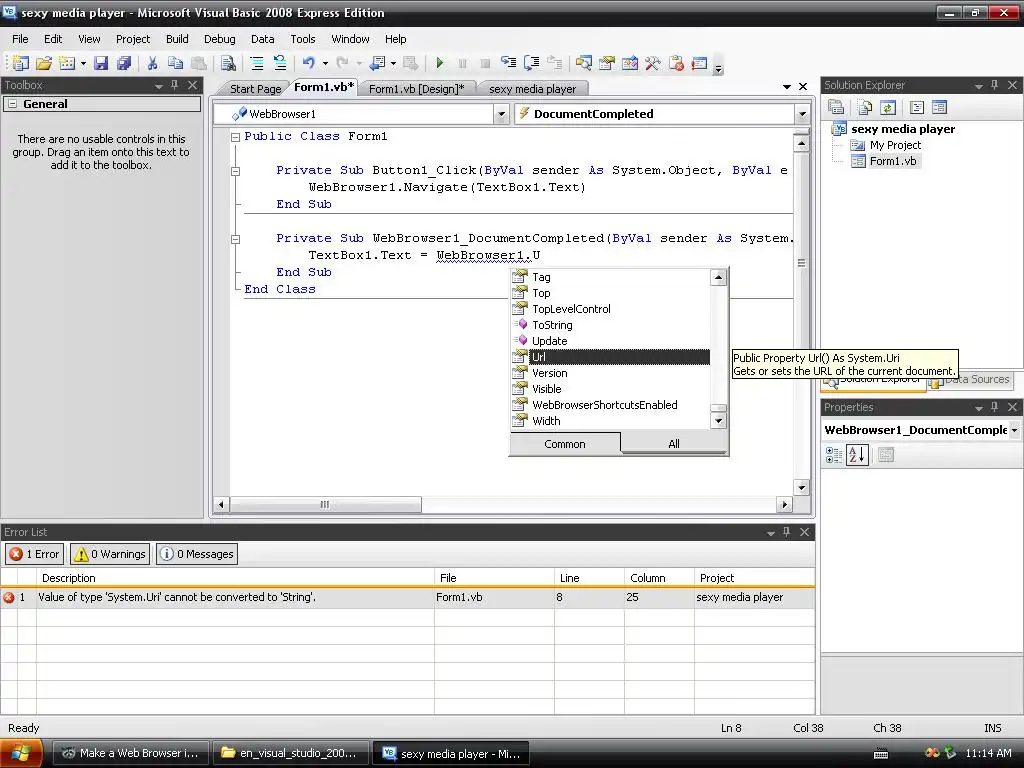
Task: Click the Copy toolbar icon
Action: pyautogui.click(x=175, y=63)
